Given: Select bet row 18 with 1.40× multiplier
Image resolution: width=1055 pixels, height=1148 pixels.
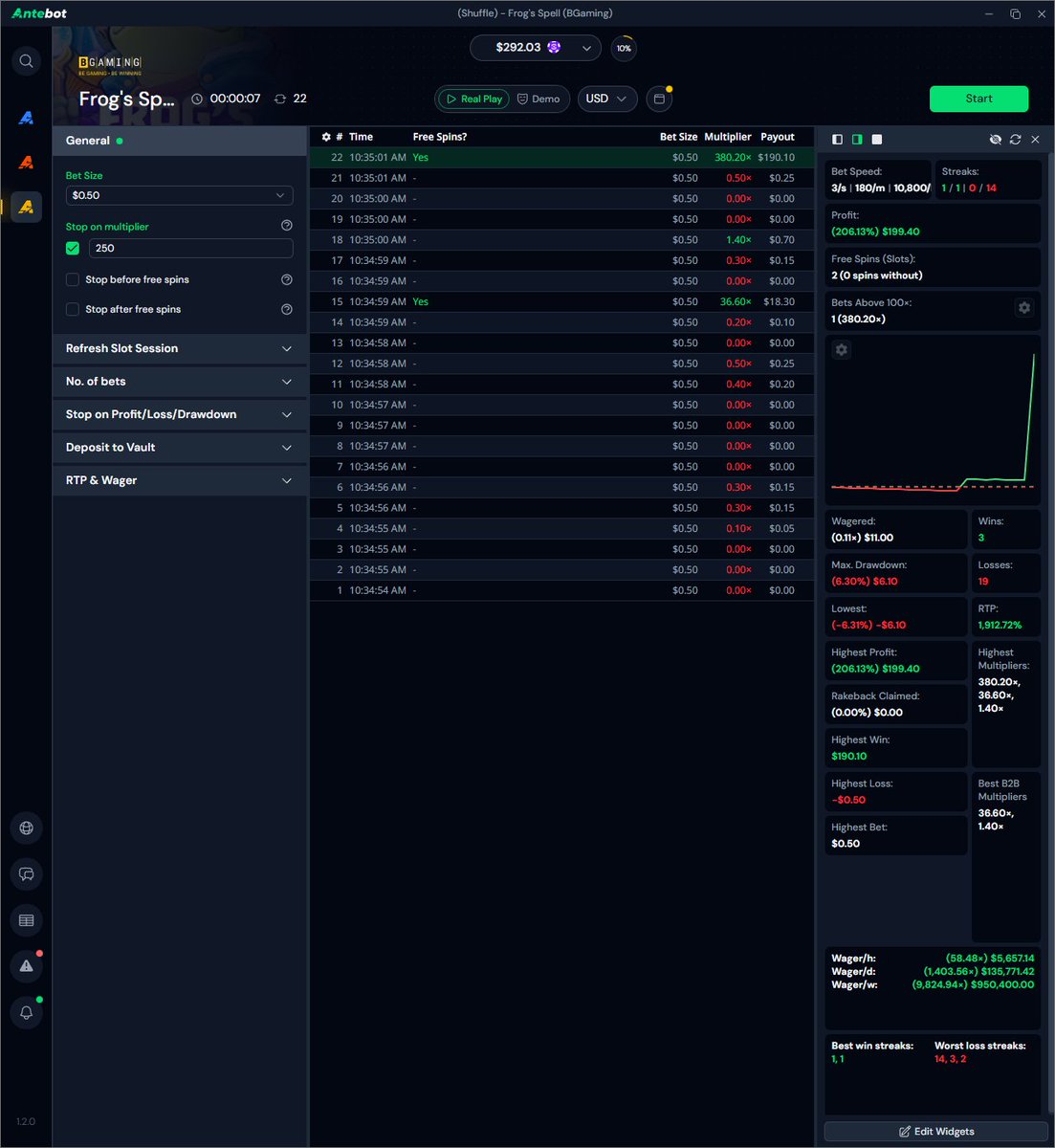Looking at the screenshot, I should click(x=561, y=240).
